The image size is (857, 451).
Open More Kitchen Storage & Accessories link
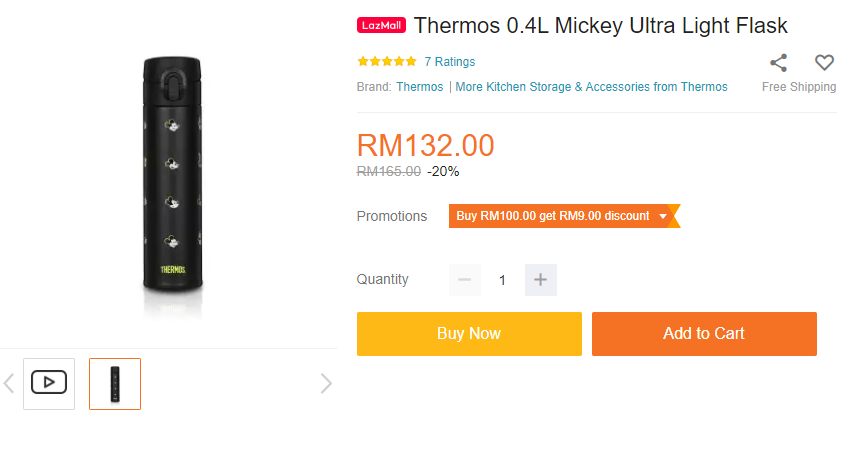click(x=591, y=87)
